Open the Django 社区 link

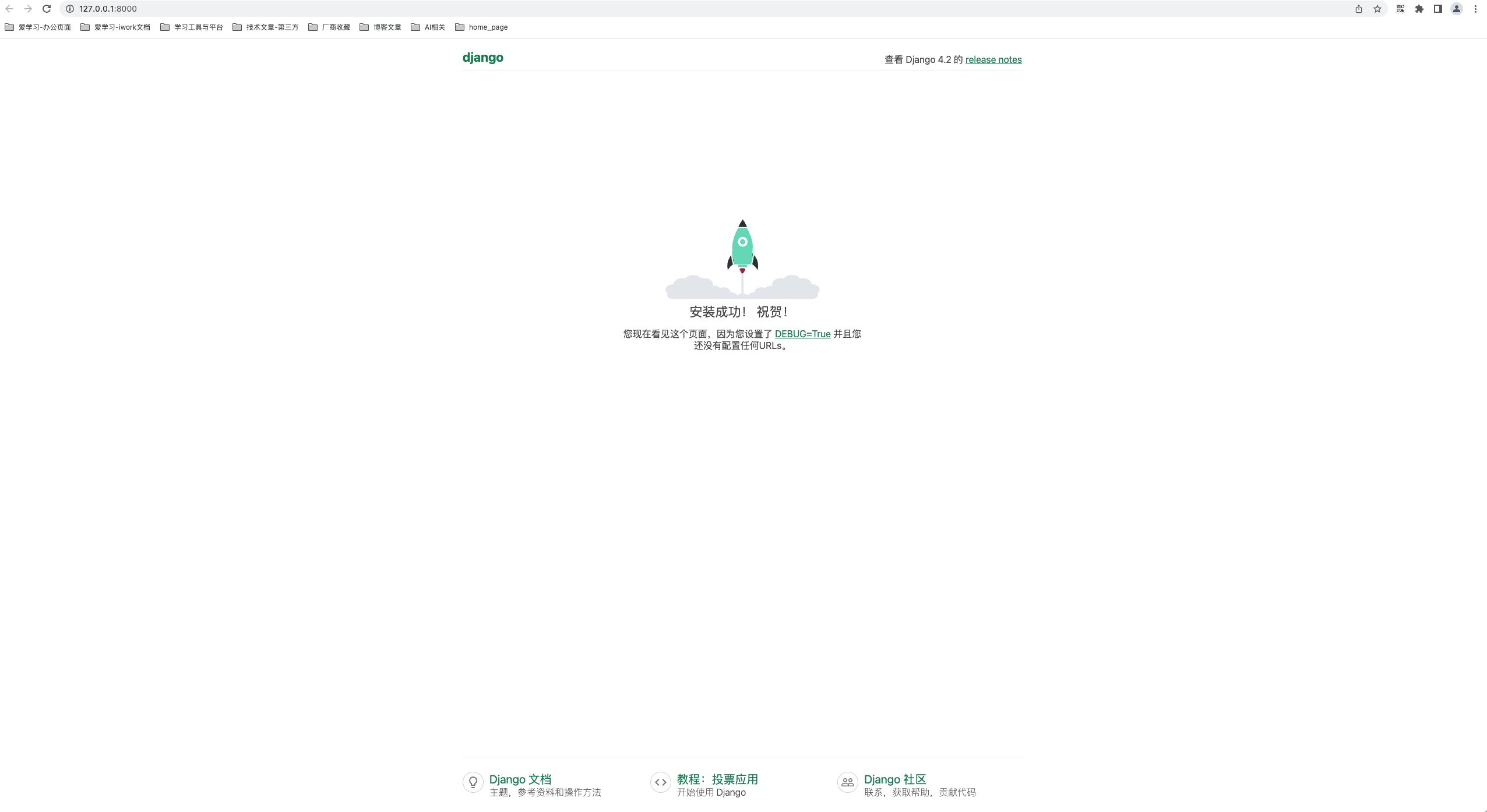(x=895, y=779)
